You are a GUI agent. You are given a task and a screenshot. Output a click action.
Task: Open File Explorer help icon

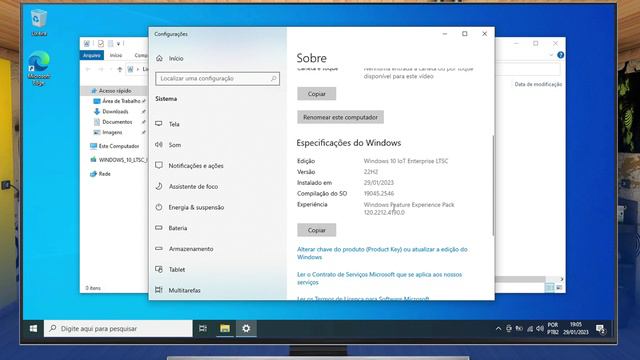click(561, 55)
